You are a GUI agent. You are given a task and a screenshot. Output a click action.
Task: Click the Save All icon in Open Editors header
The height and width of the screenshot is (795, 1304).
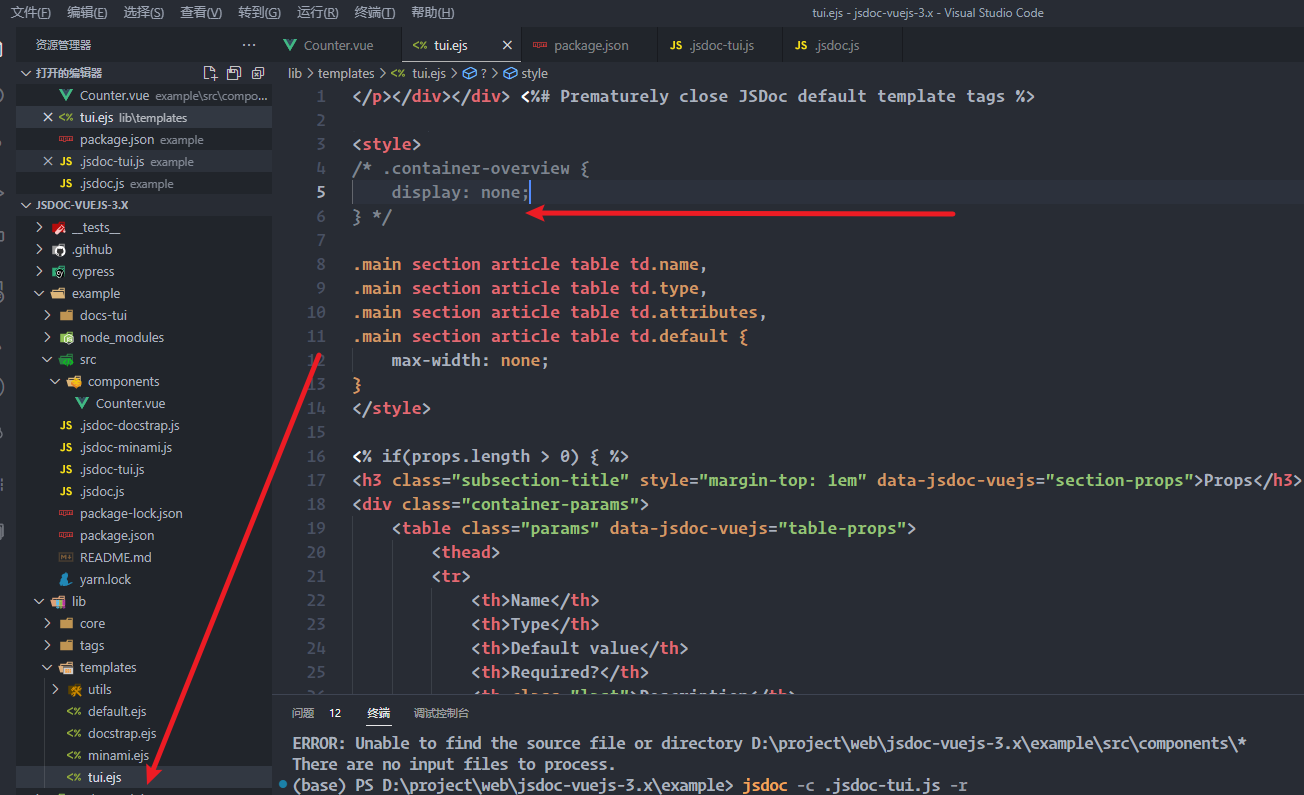pos(234,73)
